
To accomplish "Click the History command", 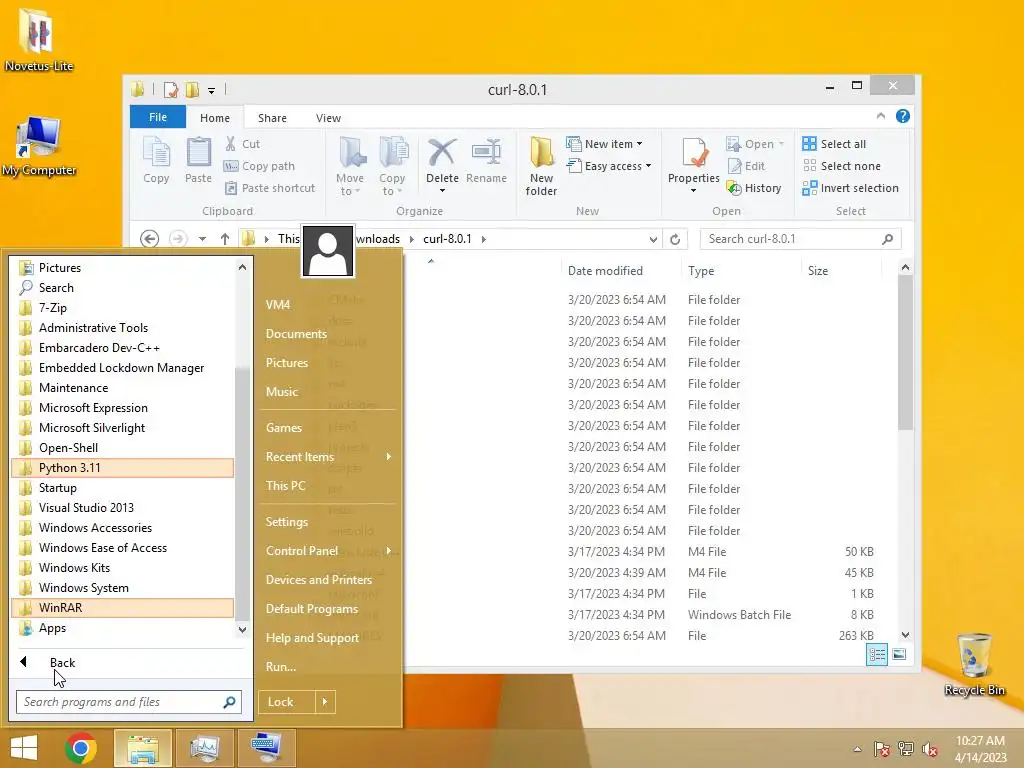I will [x=754, y=188].
